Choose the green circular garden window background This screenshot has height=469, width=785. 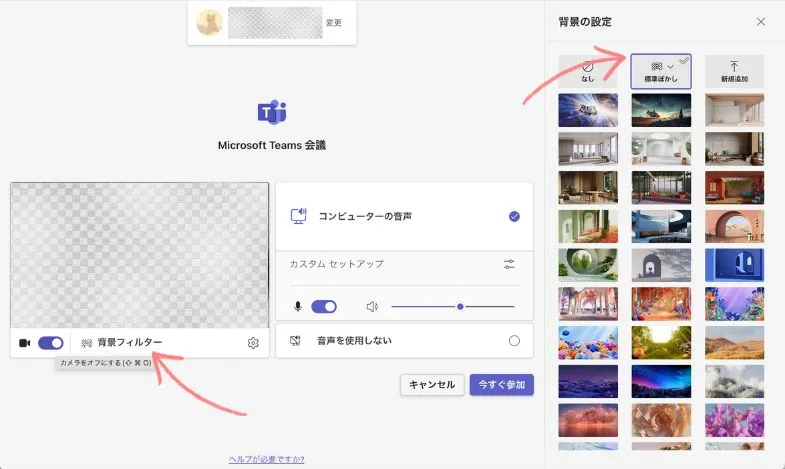coord(588,265)
